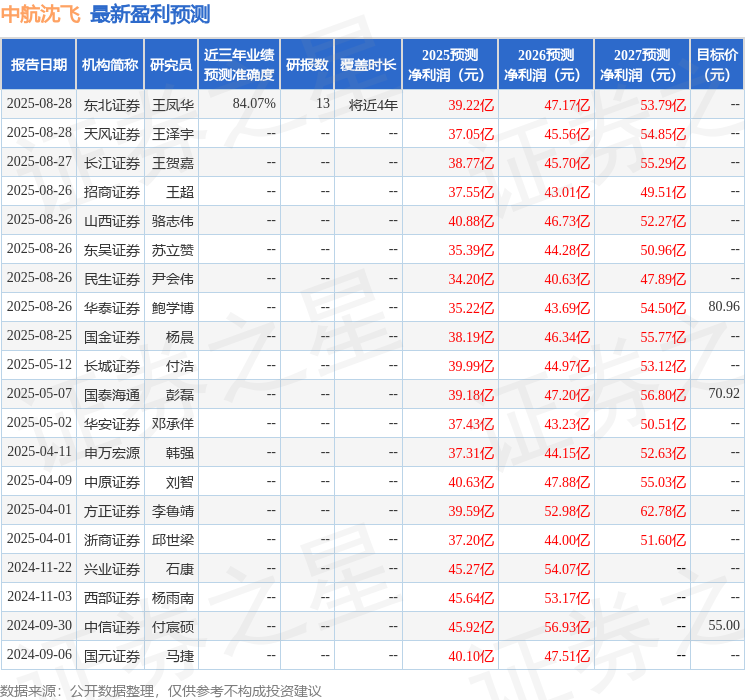The height and width of the screenshot is (700, 745).
Task: Click the 80.96 target price
Action: click(x=724, y=307)
